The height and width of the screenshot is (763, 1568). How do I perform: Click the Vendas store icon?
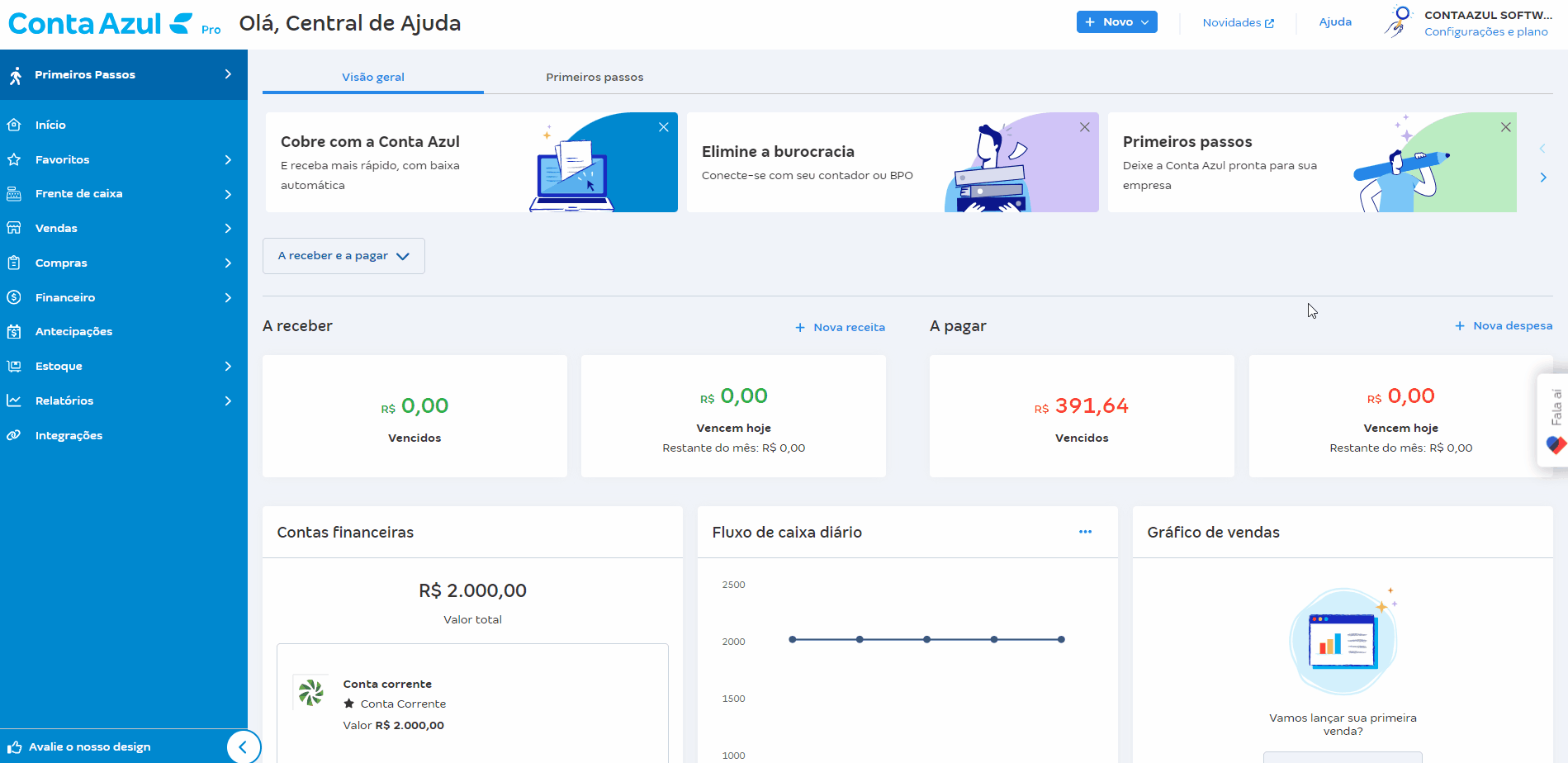14,228
